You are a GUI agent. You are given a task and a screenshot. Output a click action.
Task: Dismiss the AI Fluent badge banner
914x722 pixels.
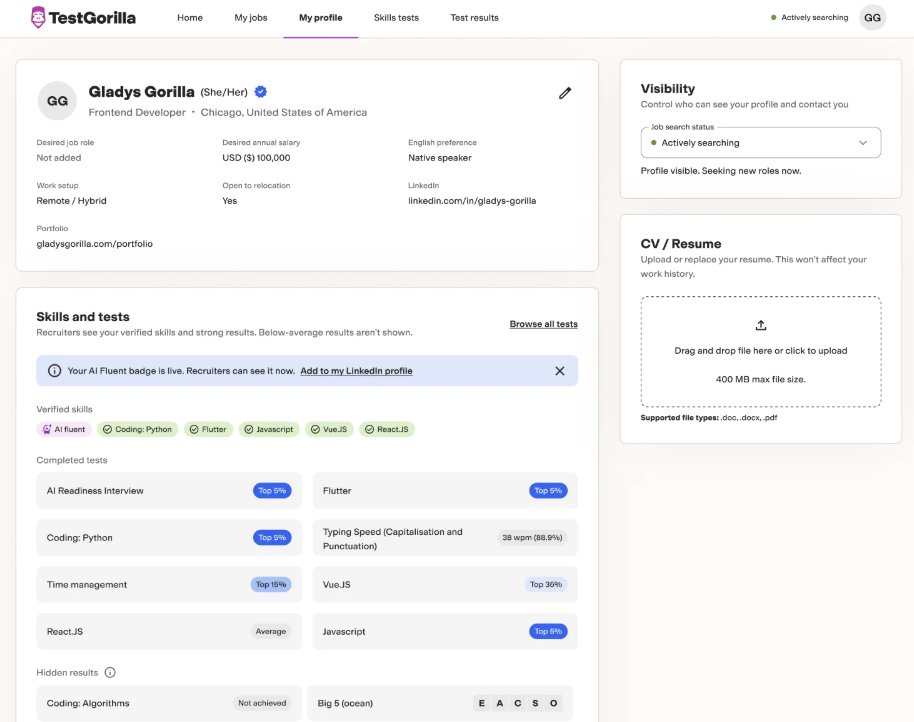pos(560,371)
